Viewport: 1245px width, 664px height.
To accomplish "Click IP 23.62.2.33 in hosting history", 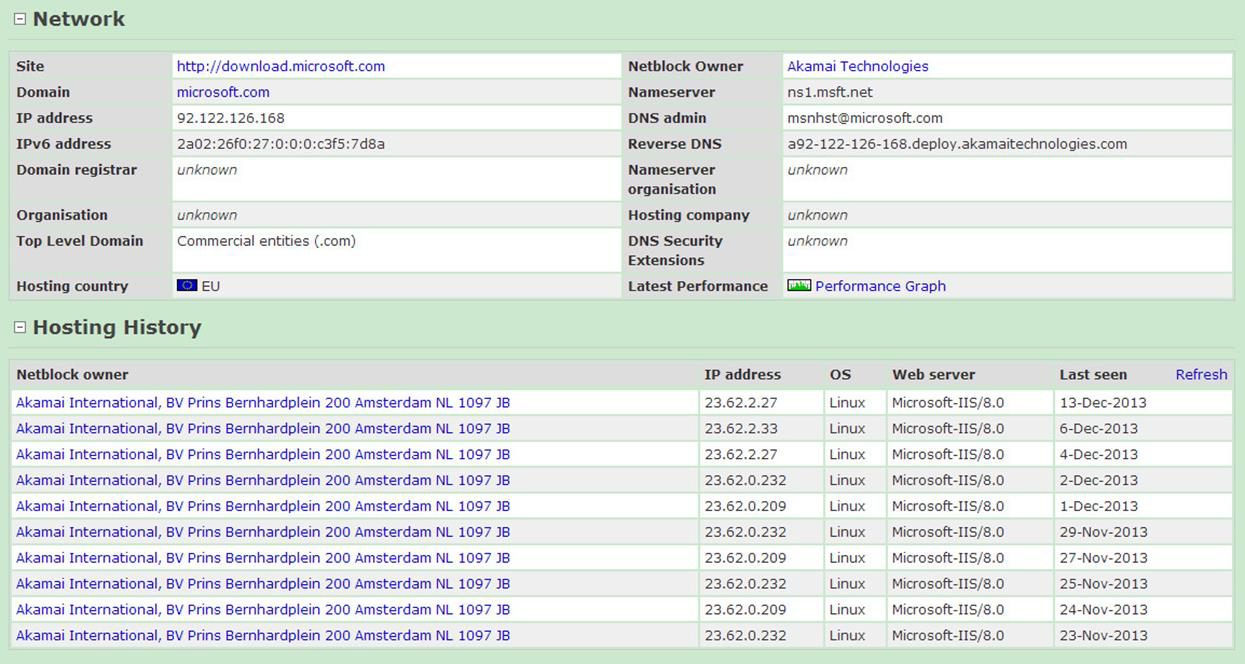I will pos(741,428).
